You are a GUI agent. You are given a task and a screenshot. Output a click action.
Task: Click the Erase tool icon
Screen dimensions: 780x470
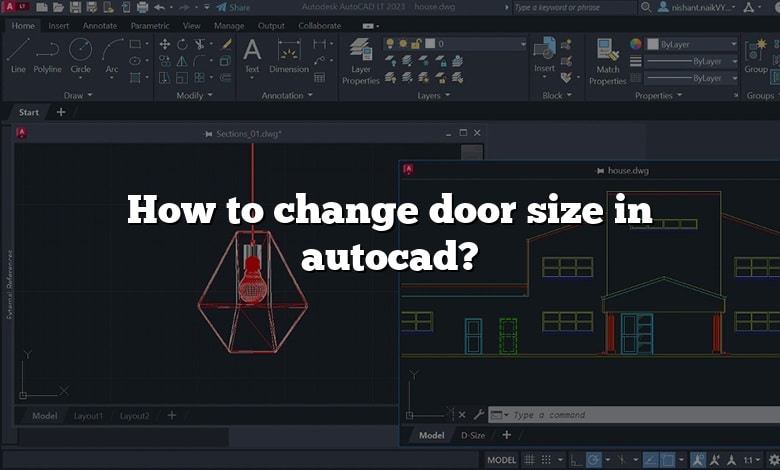point(226,44)
